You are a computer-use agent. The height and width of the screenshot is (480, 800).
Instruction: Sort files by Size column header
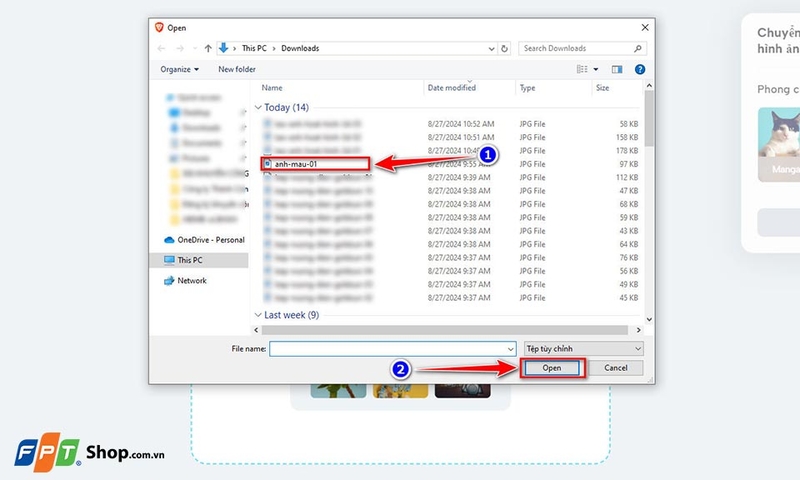coord(603,88)
